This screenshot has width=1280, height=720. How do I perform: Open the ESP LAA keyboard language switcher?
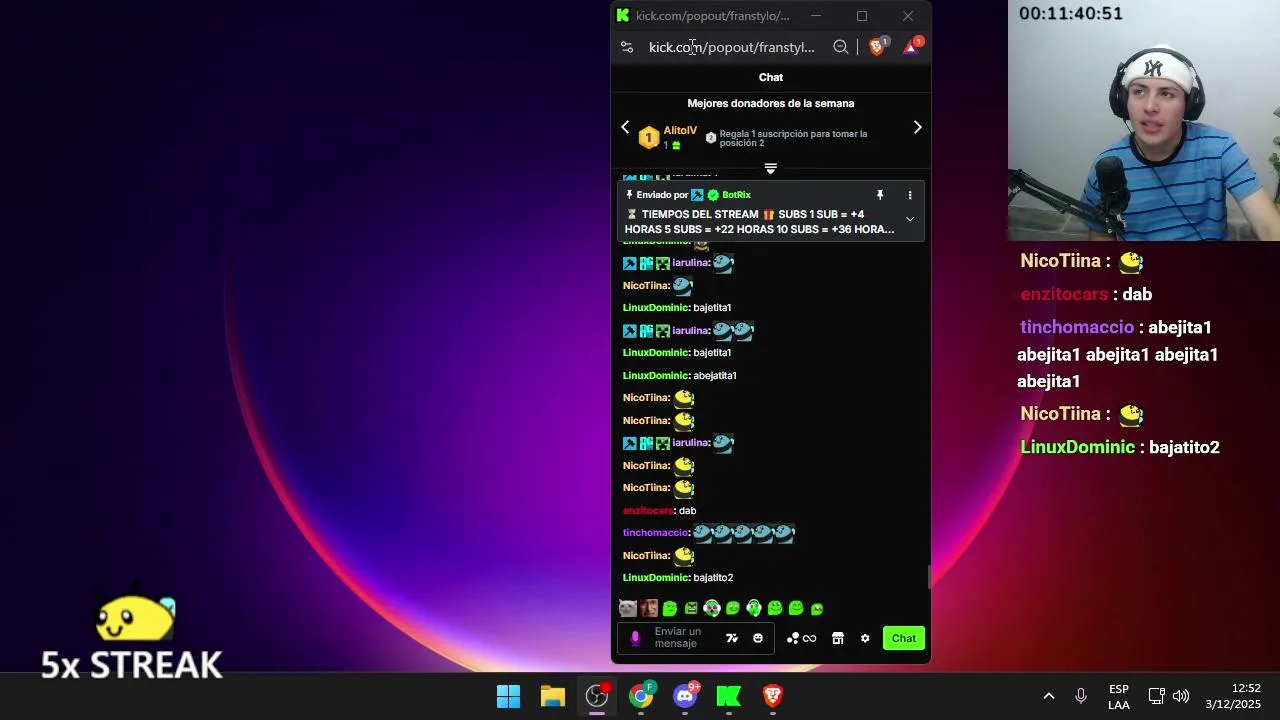[1119, 697]
